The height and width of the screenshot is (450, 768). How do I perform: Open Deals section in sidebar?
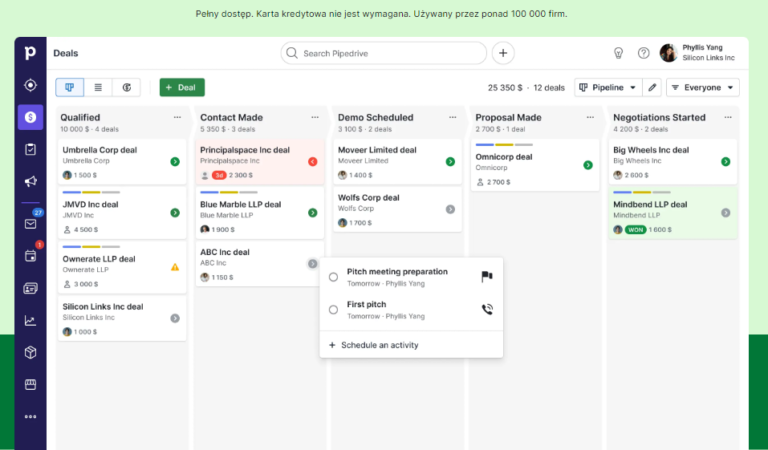tap(30, 117)
